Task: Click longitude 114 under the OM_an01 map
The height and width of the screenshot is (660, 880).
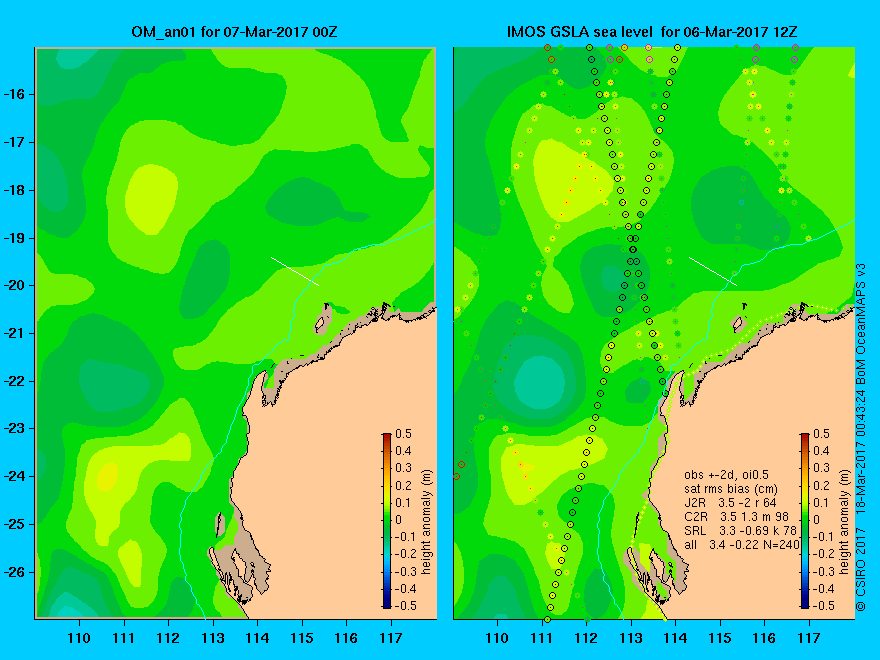Action: [257, 638]
